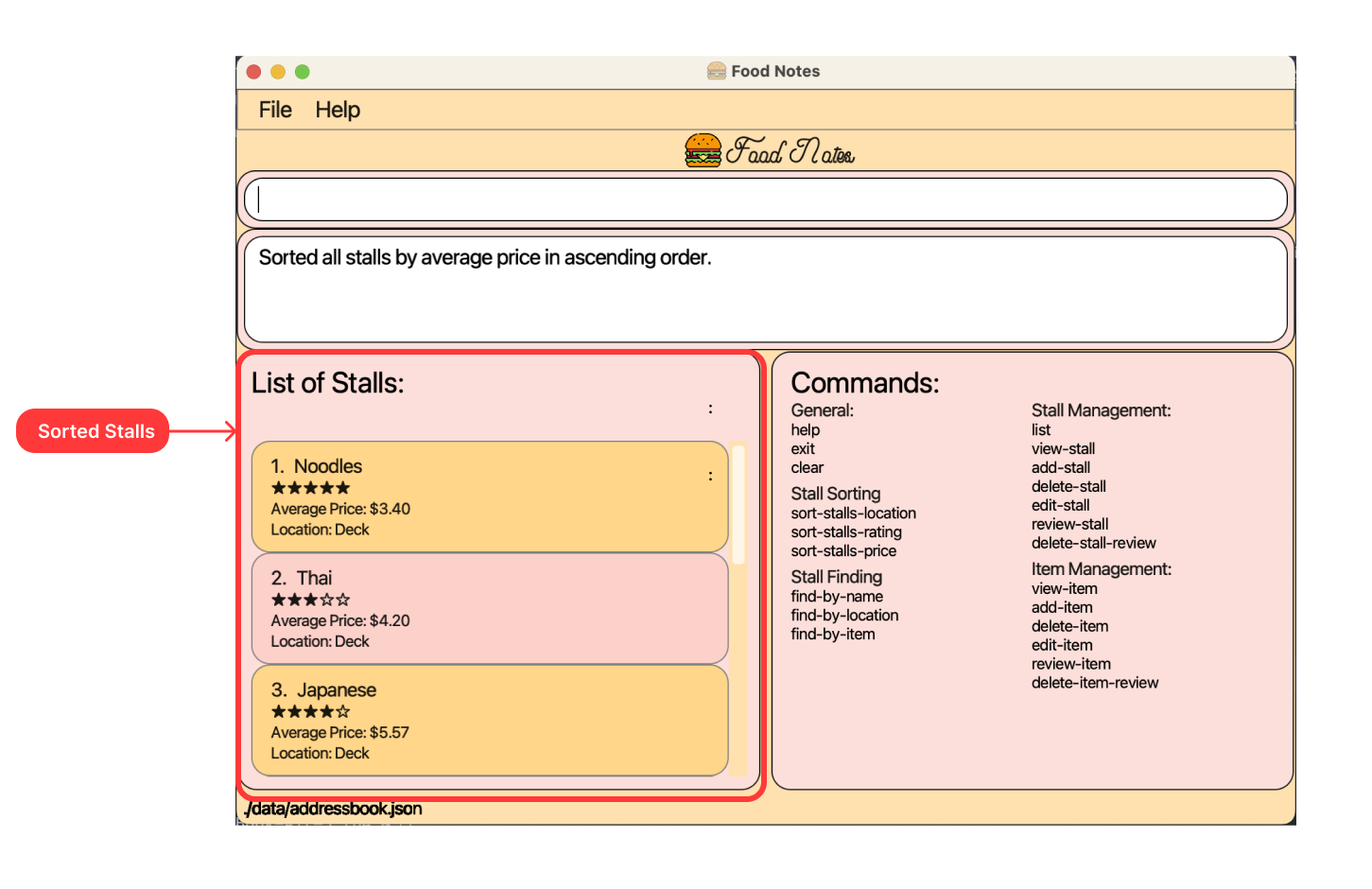Click the 'Stall Finding' heading
The height and width of the screenshot is (889, 1372).
837,577
